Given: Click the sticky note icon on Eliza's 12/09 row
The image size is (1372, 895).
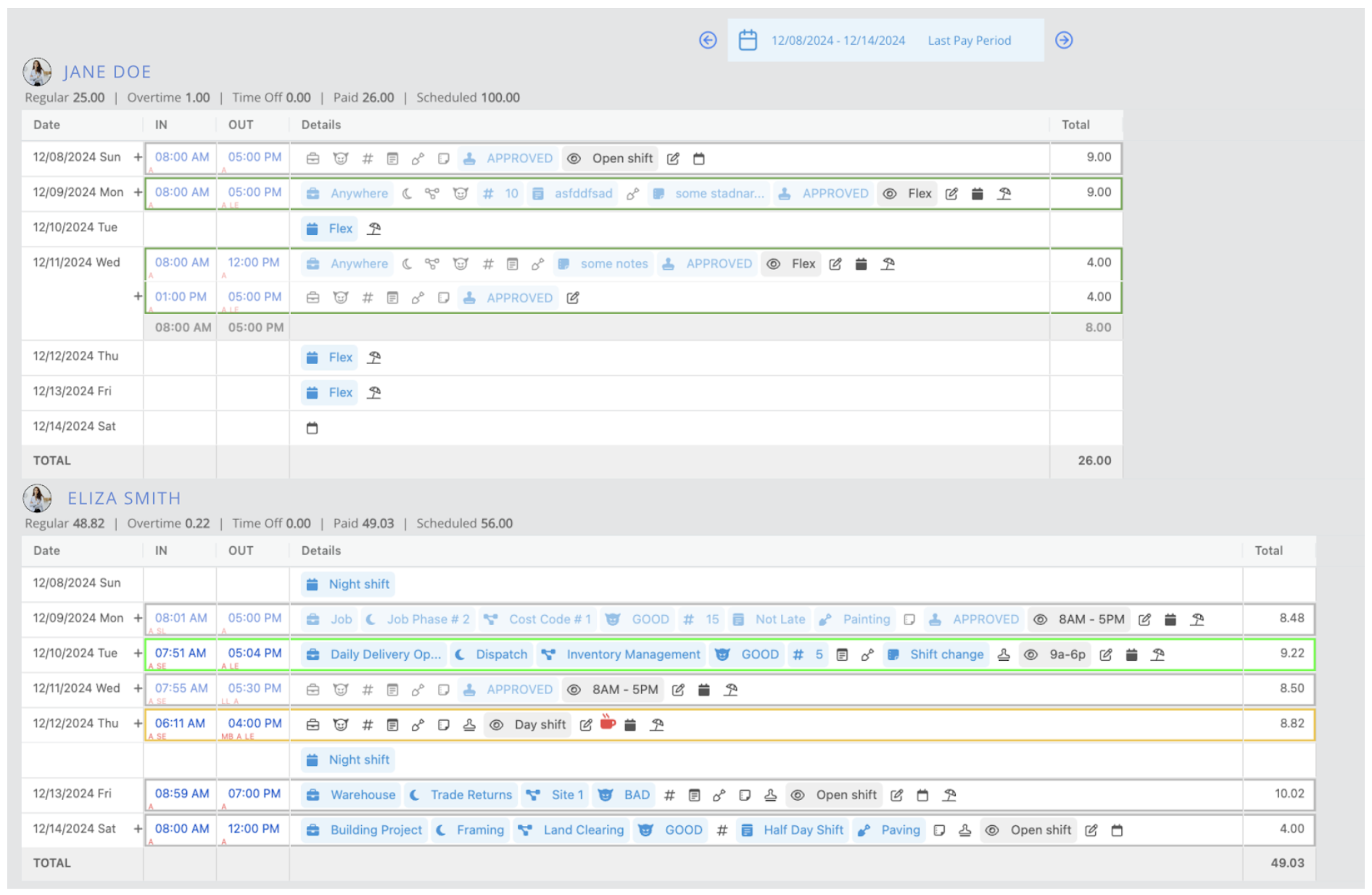Looking at the screenshot, I should 910,619.
